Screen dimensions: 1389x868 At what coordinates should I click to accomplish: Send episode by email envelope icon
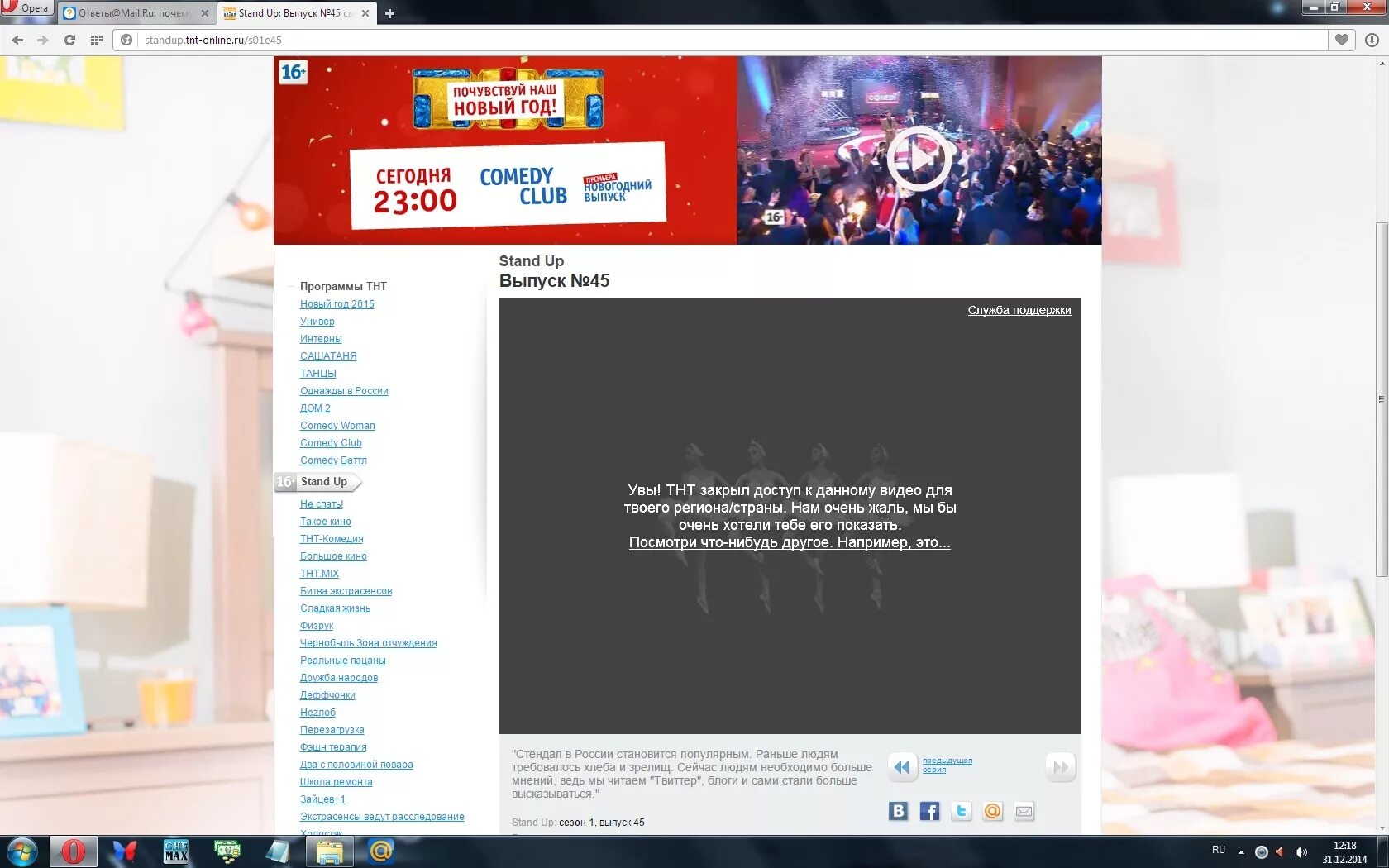(x=1024, y=811)
